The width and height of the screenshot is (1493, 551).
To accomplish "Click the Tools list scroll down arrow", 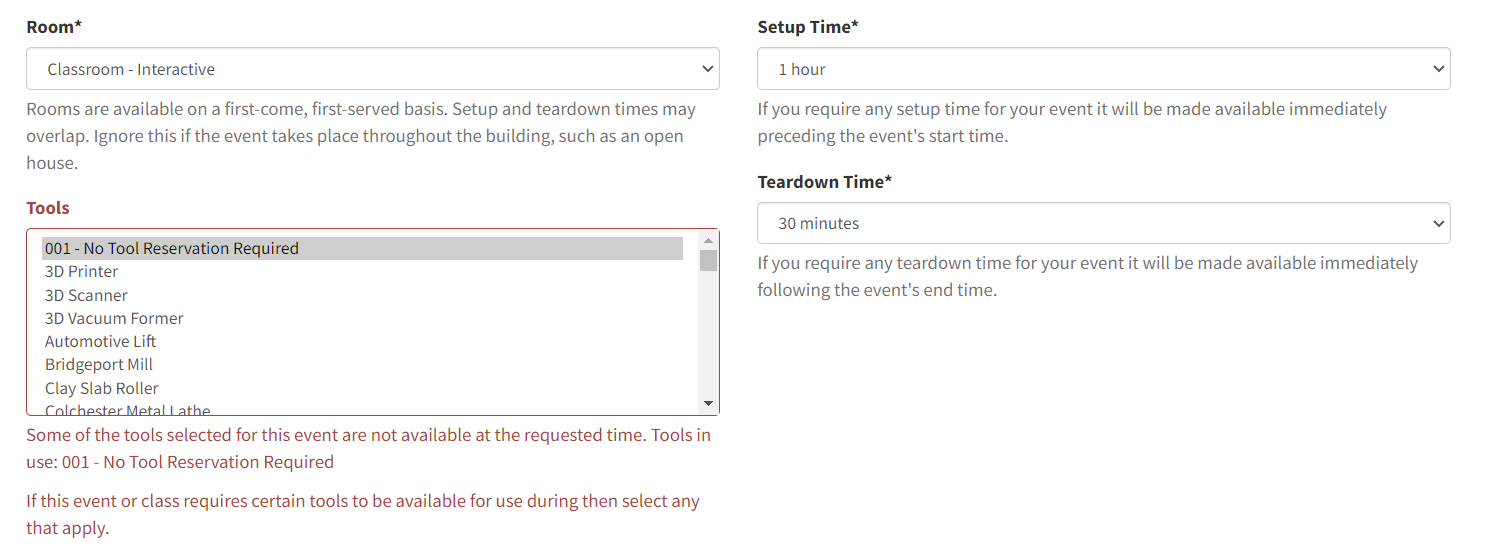I will [x=708, y=404].
